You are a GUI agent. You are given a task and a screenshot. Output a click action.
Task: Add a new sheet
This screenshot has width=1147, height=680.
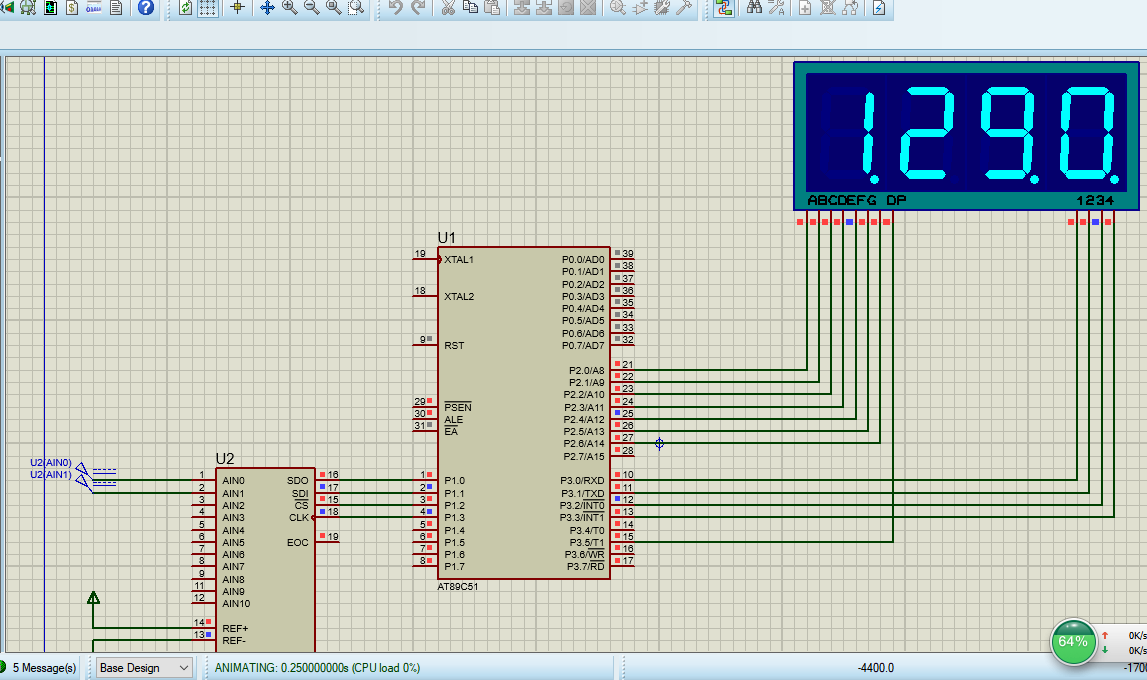[x=805, y=8]
